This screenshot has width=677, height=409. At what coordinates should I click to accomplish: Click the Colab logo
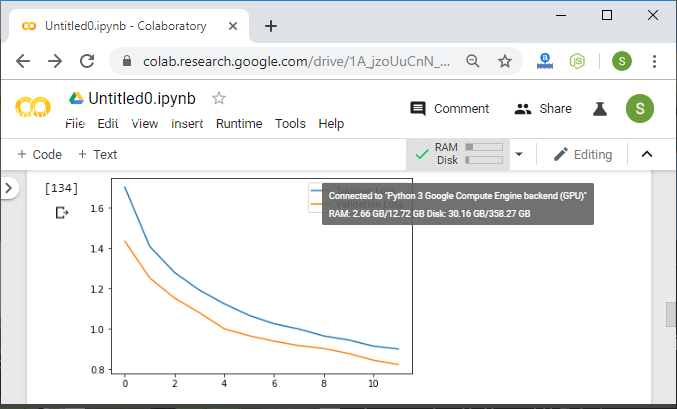pos(33,107)
